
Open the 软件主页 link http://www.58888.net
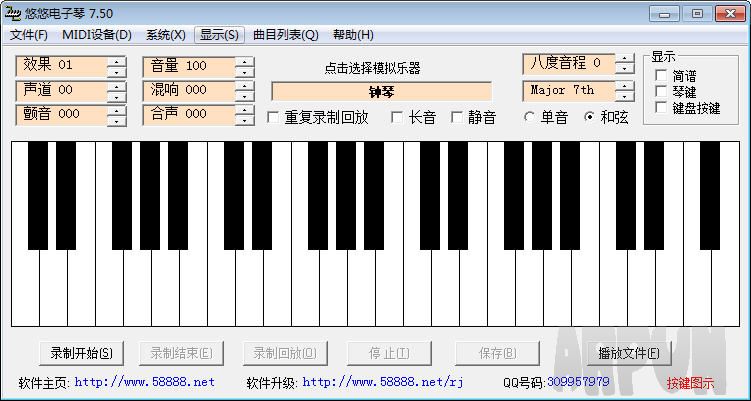click(145, 382)
